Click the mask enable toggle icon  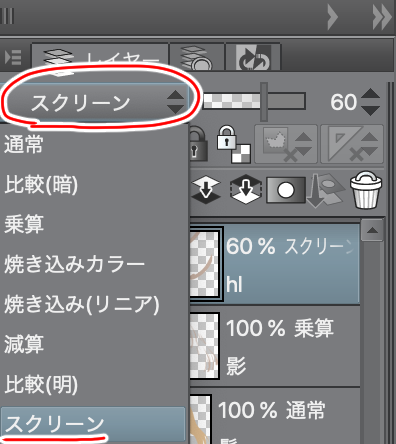pyautogui.click(x=286, y=144)
